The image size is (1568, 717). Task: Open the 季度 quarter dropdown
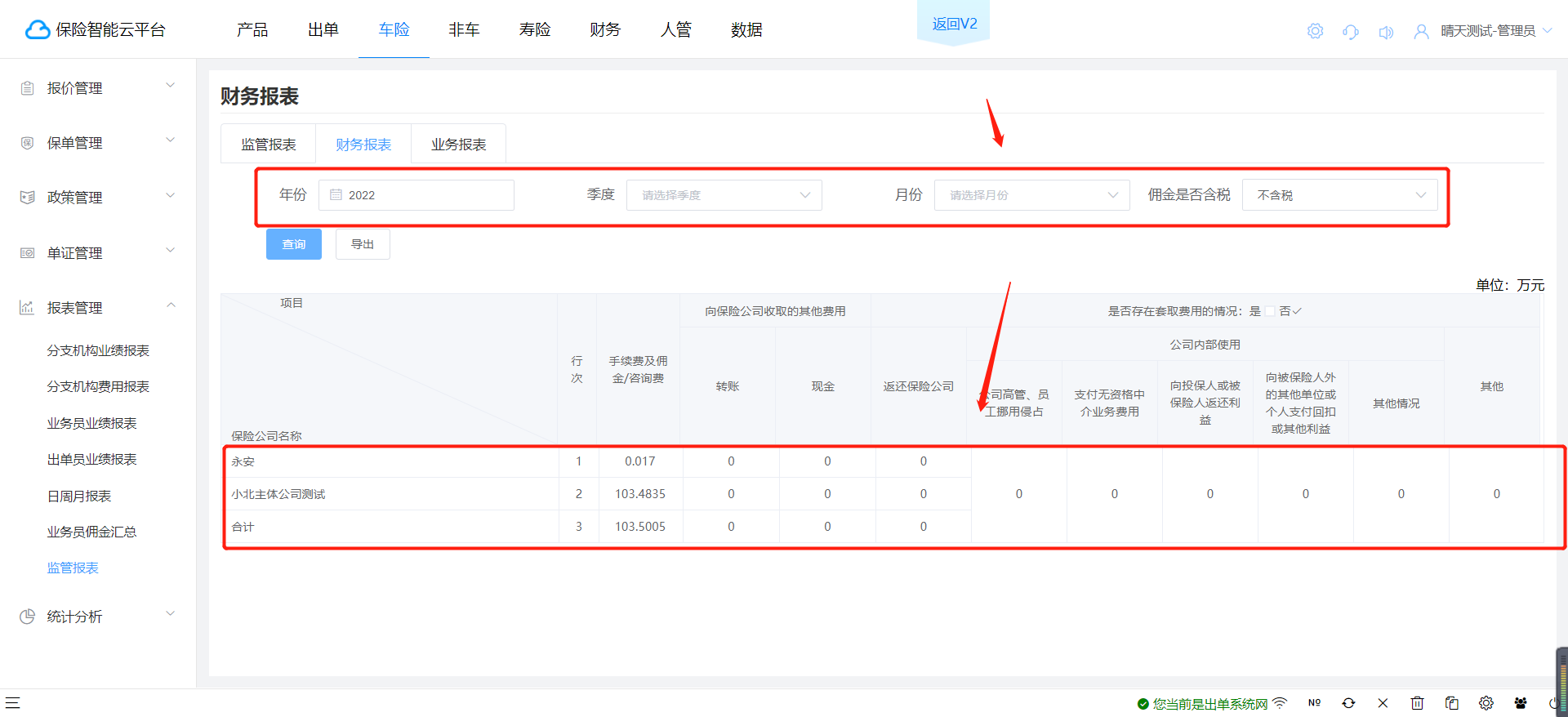[x=724, y=195]
